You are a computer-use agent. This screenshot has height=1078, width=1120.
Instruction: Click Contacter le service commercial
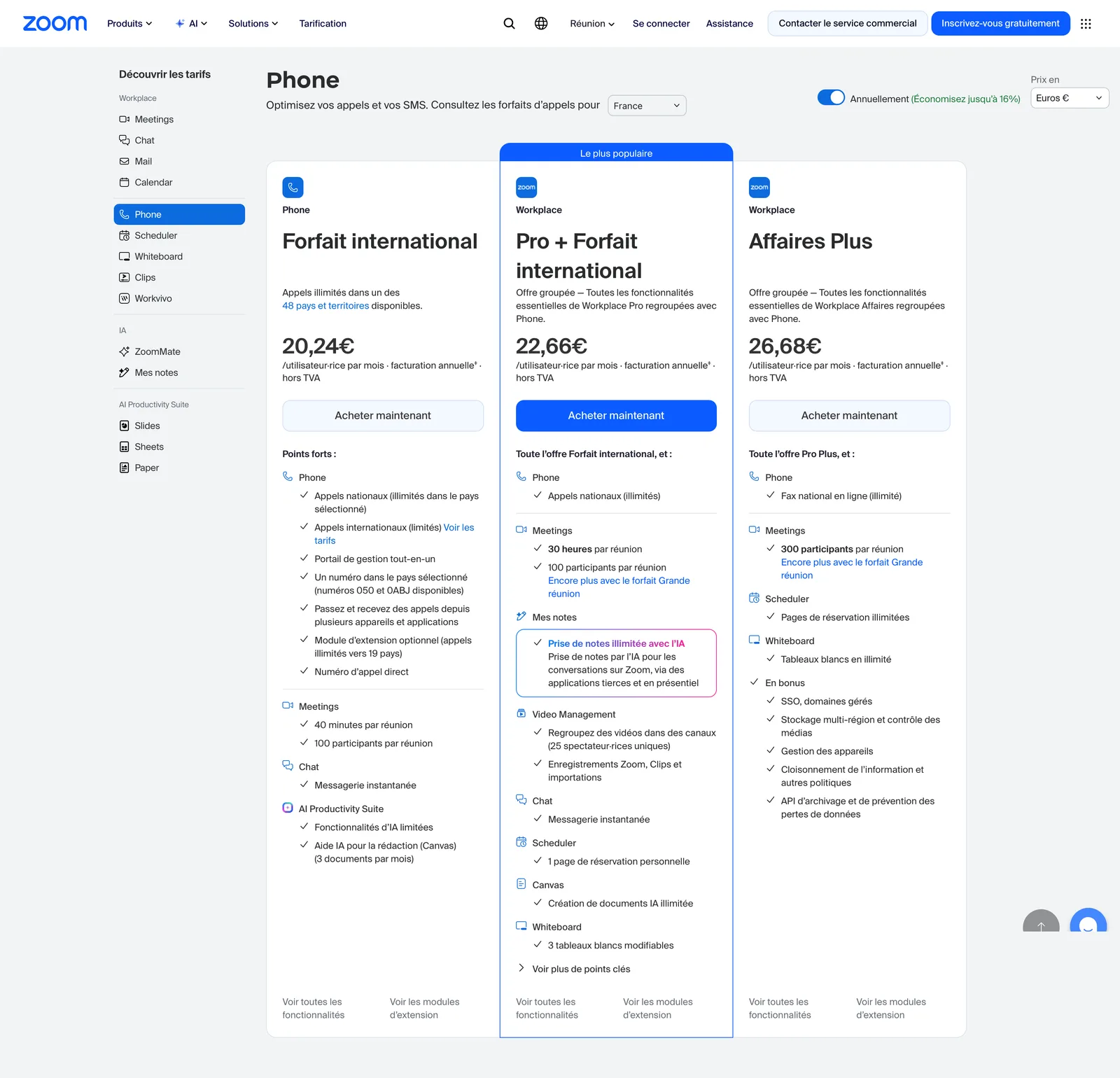848,24
